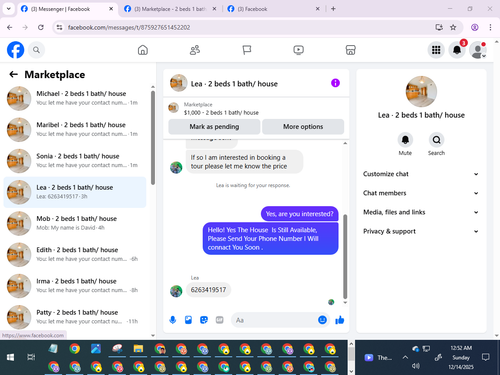
Task: Open the Windows Start menu
Action: pos(10,357)
